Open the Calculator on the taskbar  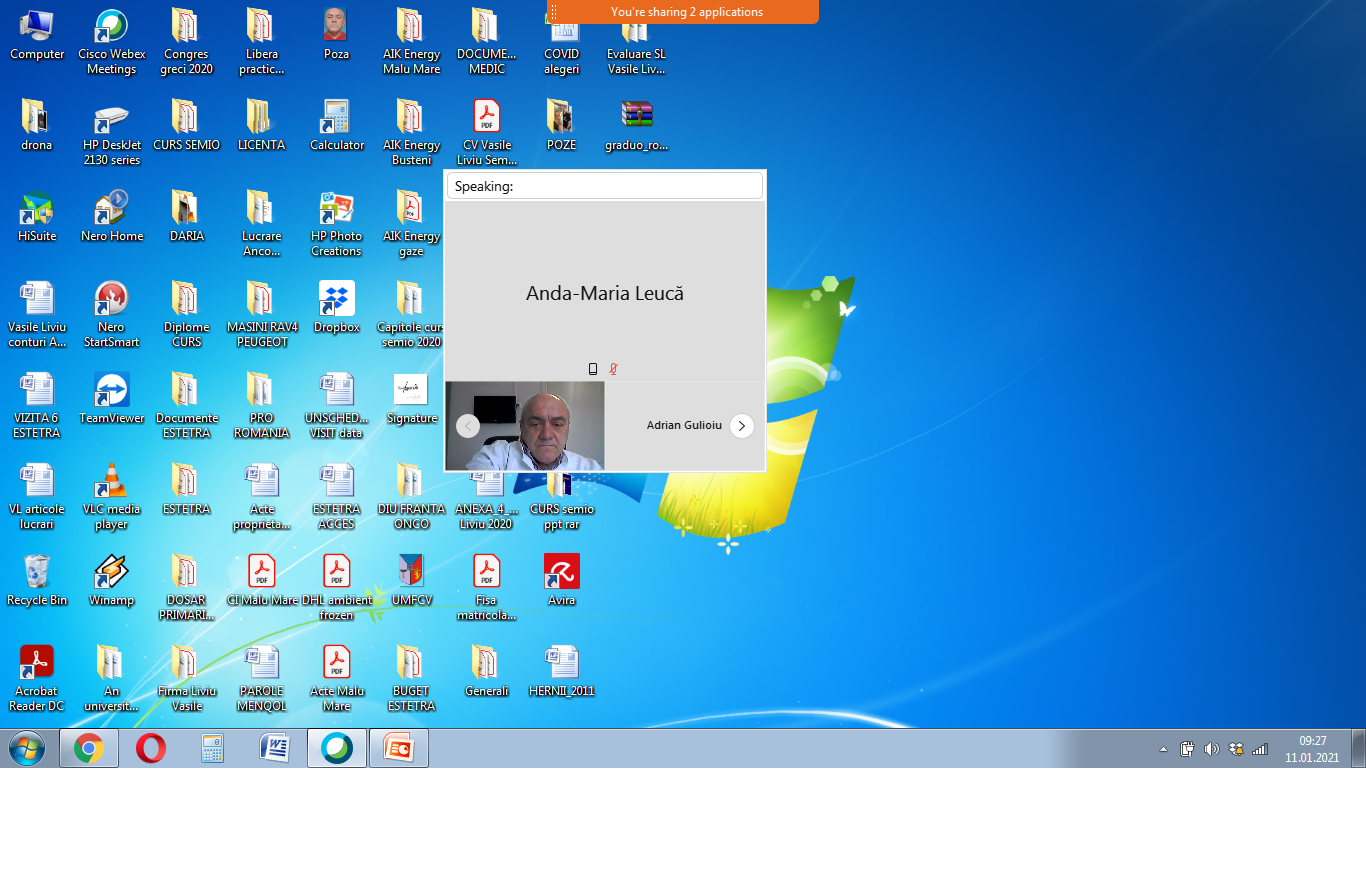point(212,748)
